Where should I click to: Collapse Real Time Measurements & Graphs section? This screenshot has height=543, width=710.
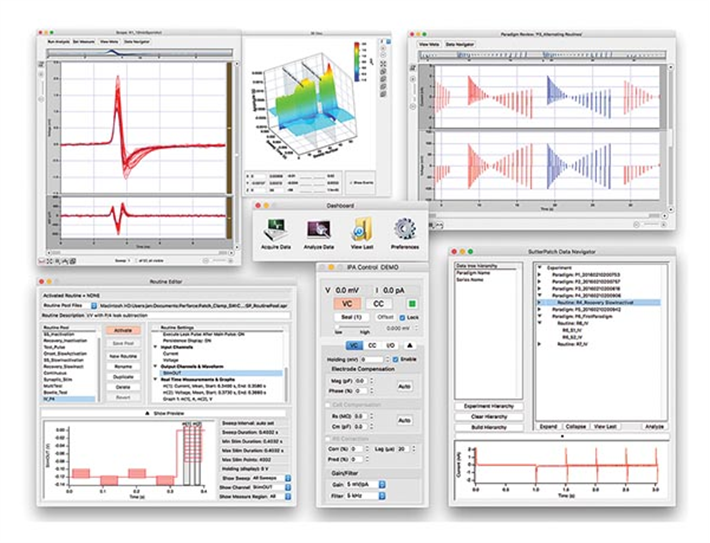[156, 380]
